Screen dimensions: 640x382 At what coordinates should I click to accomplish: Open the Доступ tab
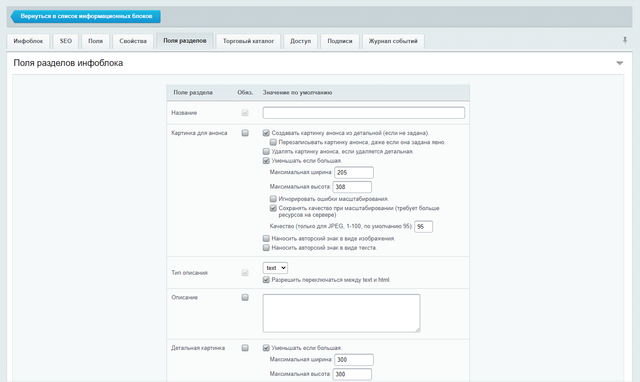(x=300, y=41)
